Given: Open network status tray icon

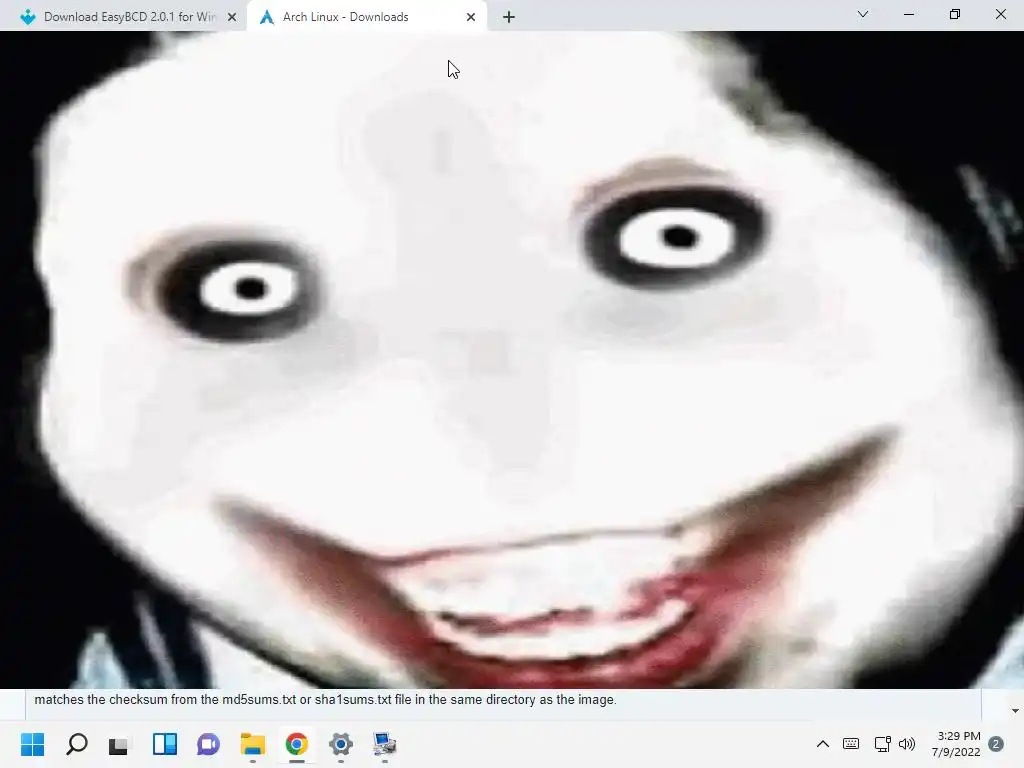Looking at the screenshot, I should coord(882,744).
